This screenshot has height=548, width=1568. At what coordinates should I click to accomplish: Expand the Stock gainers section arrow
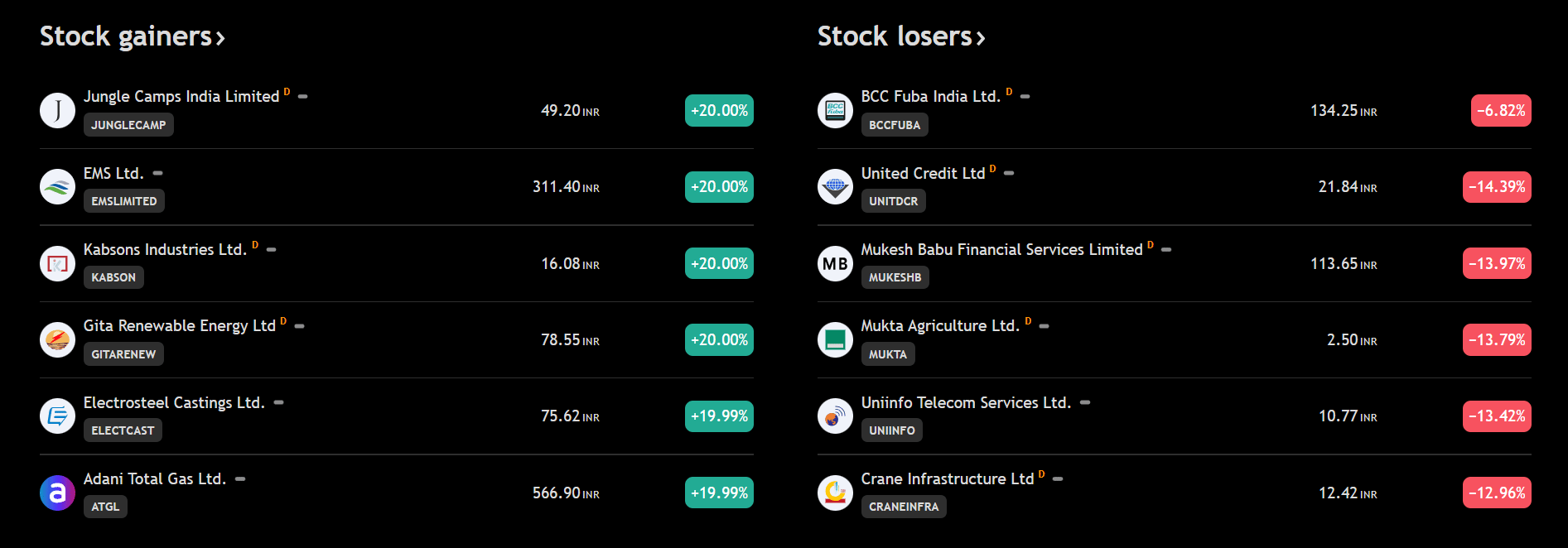(x=220, y=38)
